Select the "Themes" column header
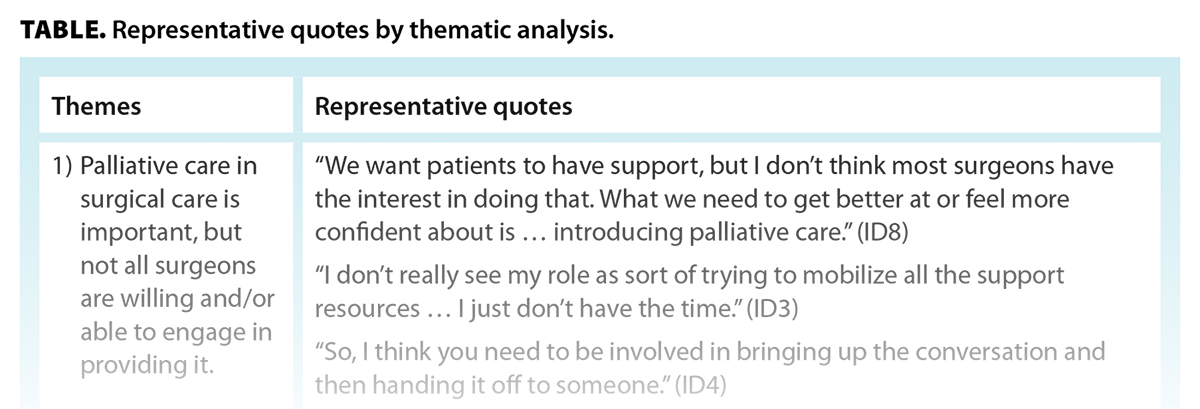1200x409 pixels. (96, 106)
